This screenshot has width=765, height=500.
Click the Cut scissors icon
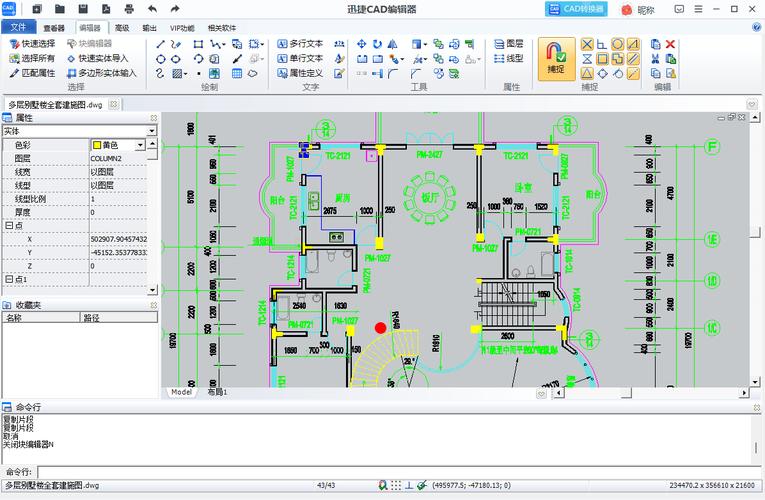click(x=655, y=59)
